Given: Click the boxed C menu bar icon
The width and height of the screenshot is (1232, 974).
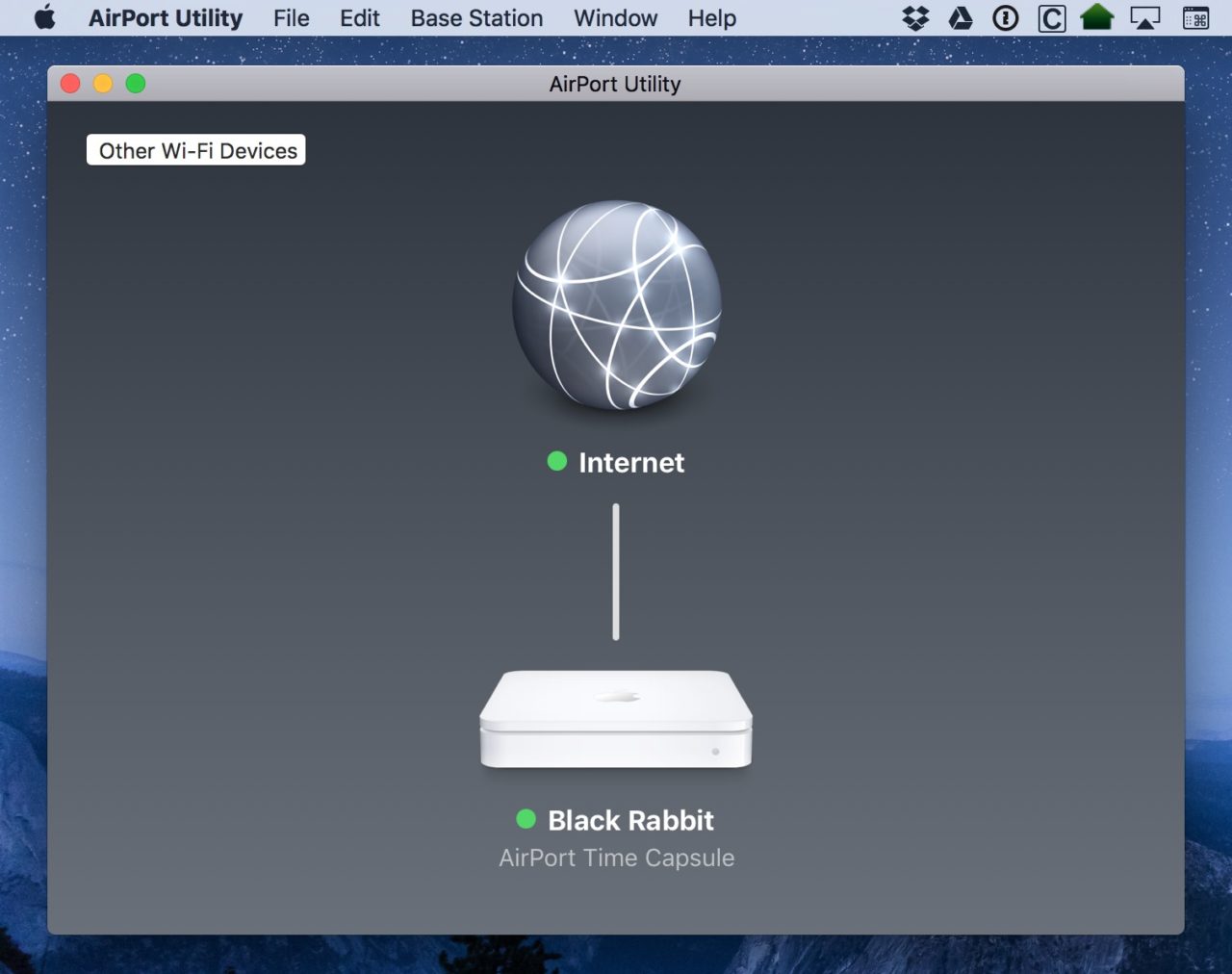Looking at the screenshot, I should (x=1052, y=18).
